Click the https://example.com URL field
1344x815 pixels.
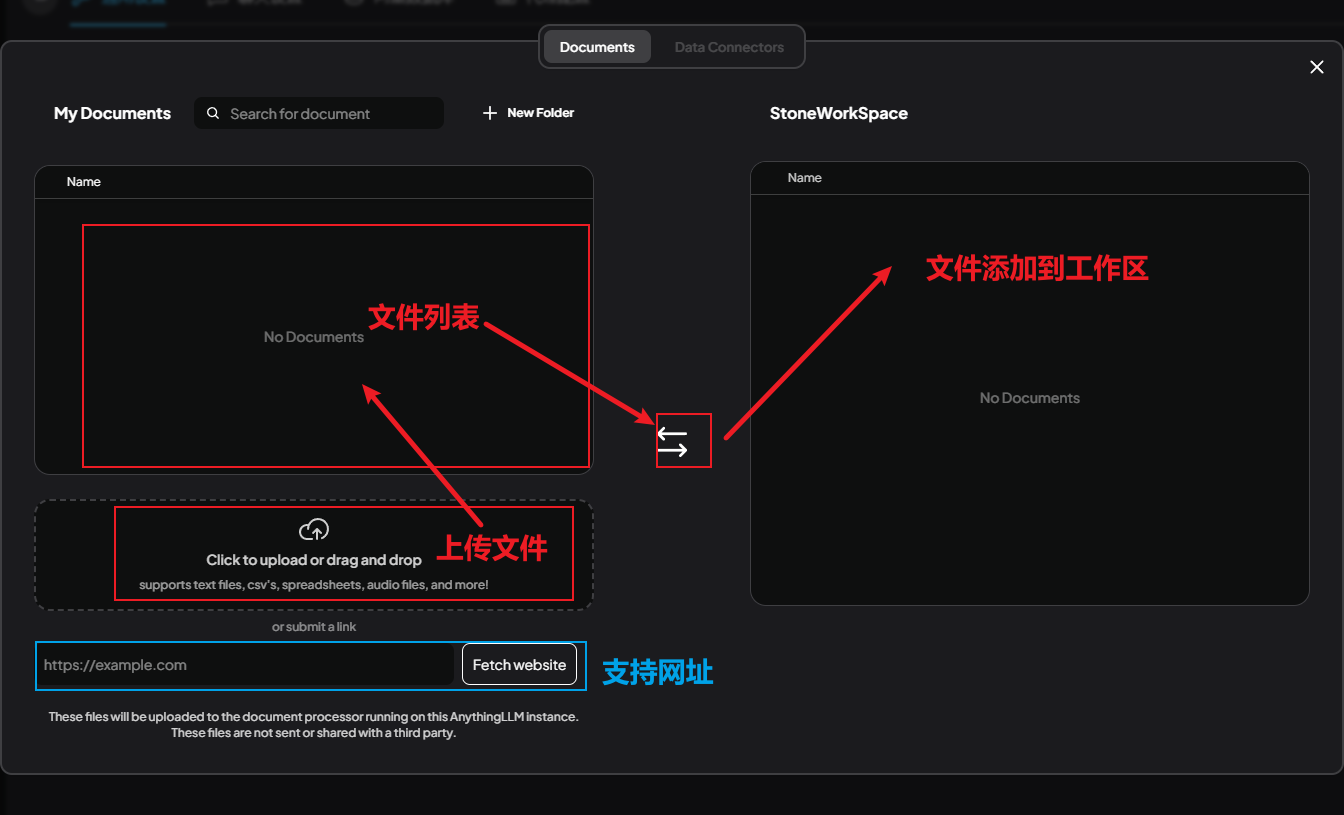click(245, 665)
